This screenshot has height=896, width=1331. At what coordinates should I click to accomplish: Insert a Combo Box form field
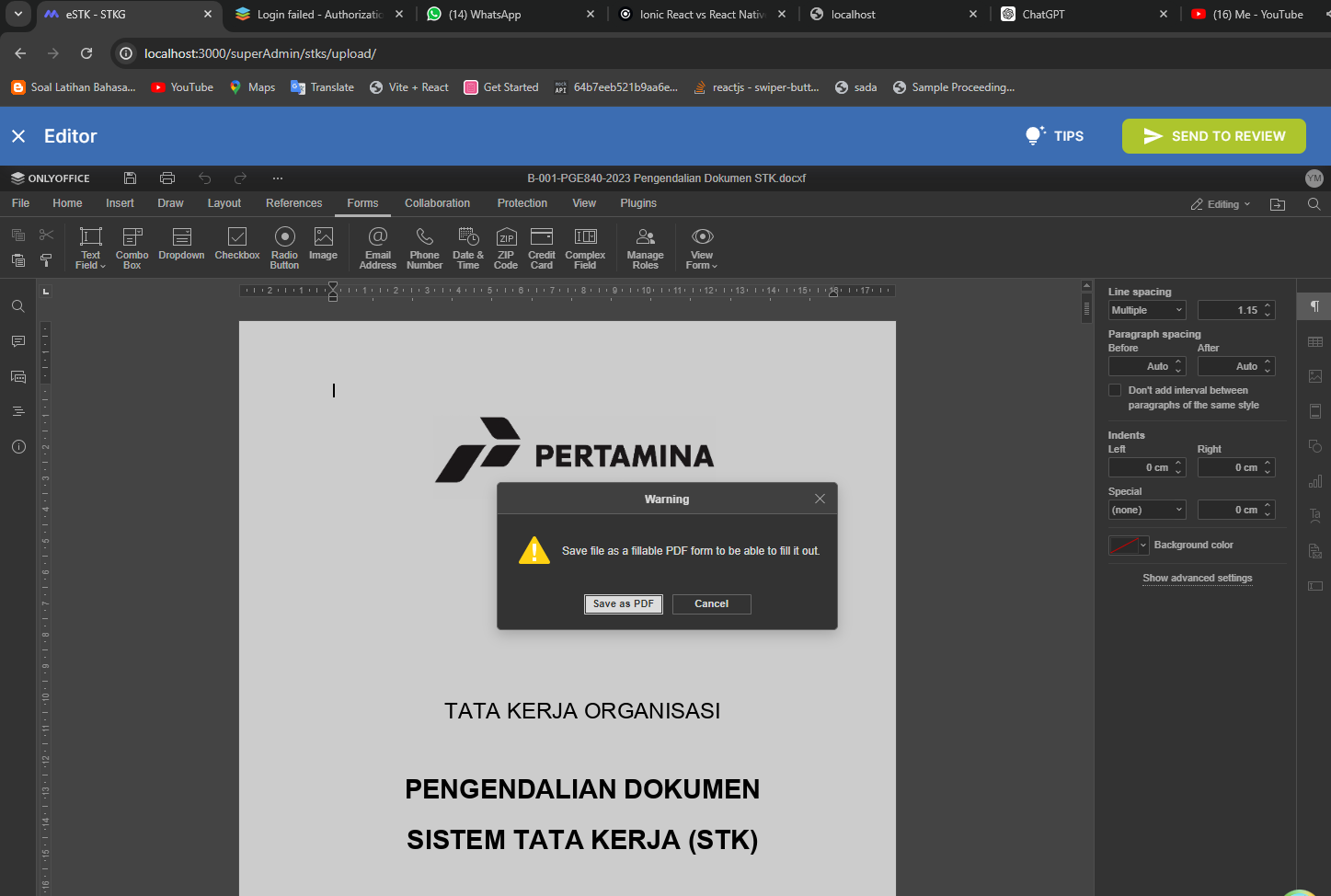tap(132, 247)
